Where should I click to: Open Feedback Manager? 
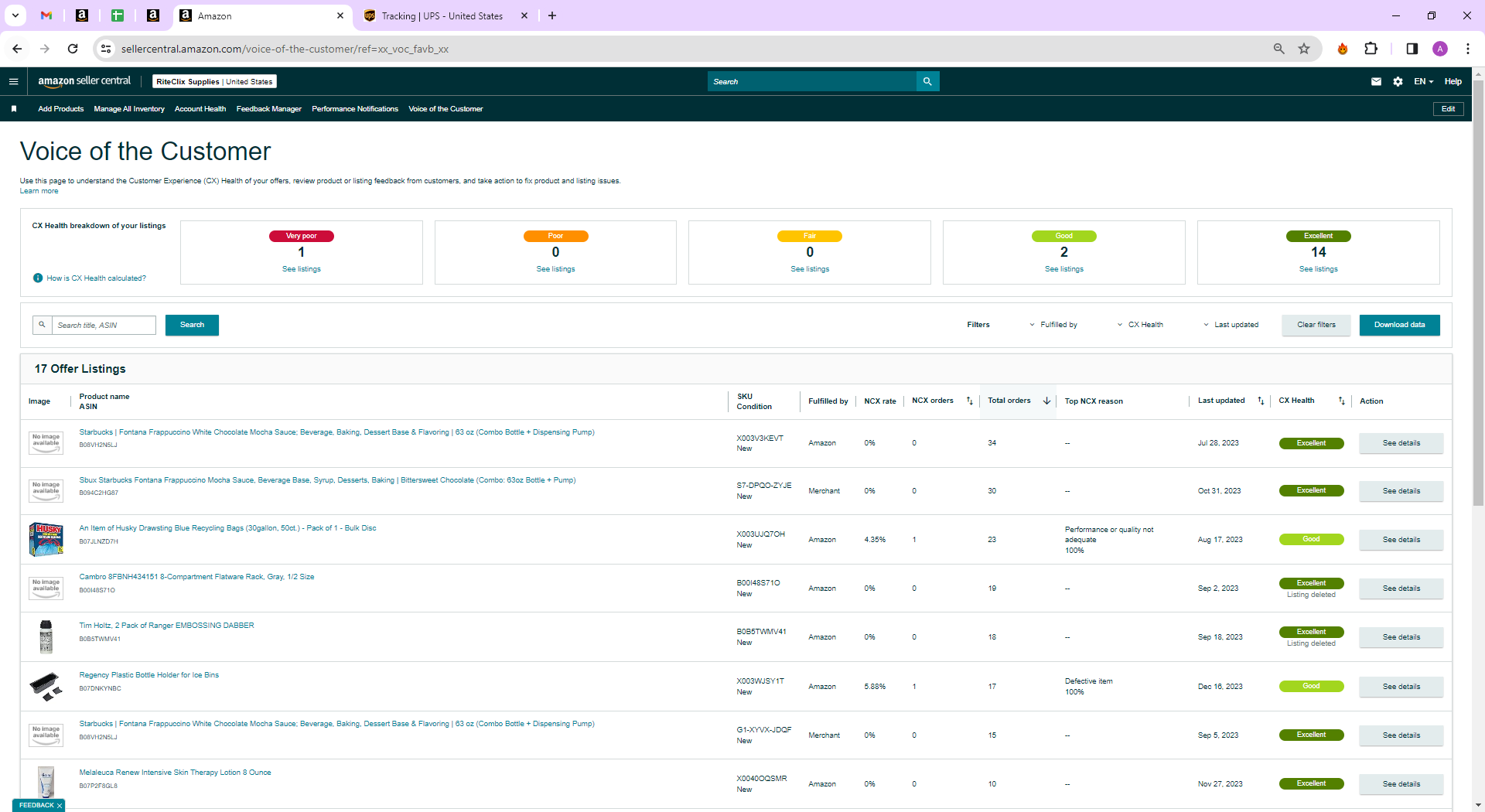point(269,109)
